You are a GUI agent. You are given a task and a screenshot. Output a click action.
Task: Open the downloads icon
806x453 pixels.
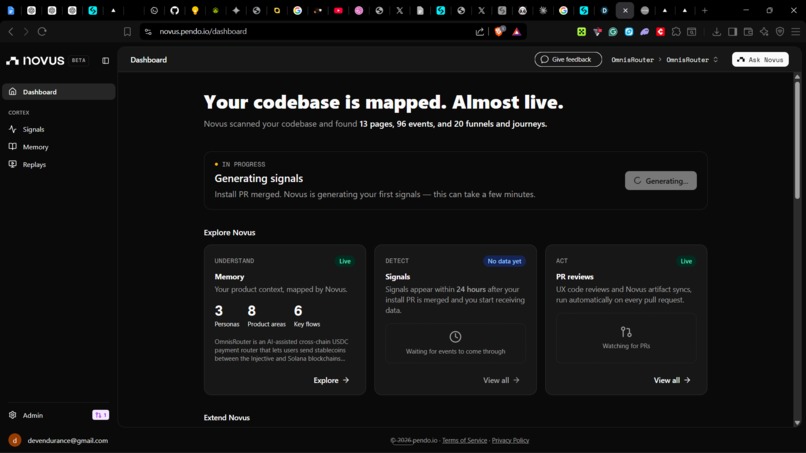tap(717, 31)
